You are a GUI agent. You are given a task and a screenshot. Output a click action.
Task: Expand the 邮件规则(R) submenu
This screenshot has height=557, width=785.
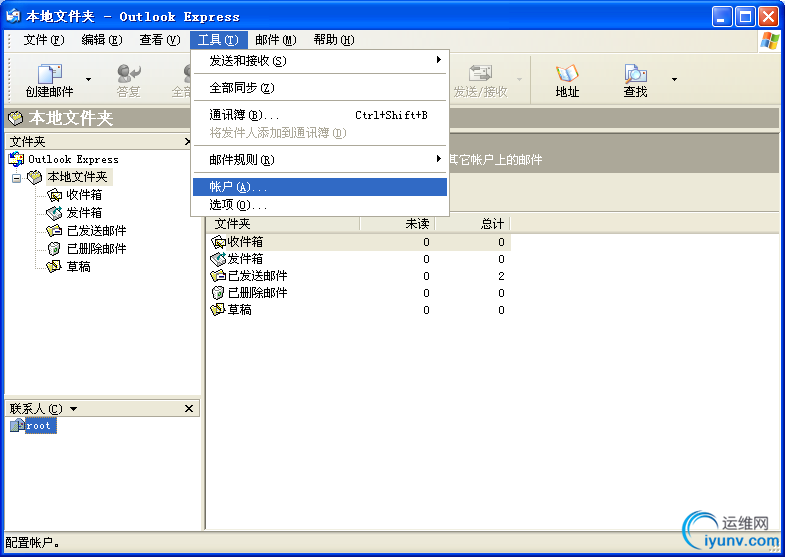tap(320, 160)
